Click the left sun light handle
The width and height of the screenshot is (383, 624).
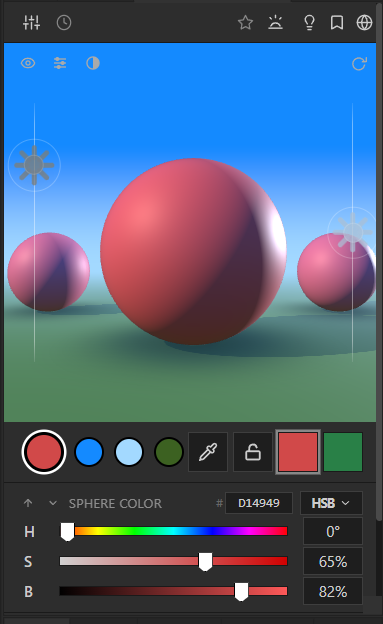point(34,165)
